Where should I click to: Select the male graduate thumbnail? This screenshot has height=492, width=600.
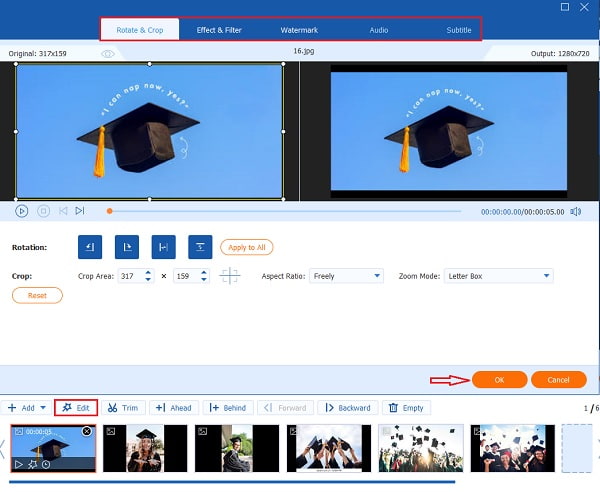[x=237, y=448]
